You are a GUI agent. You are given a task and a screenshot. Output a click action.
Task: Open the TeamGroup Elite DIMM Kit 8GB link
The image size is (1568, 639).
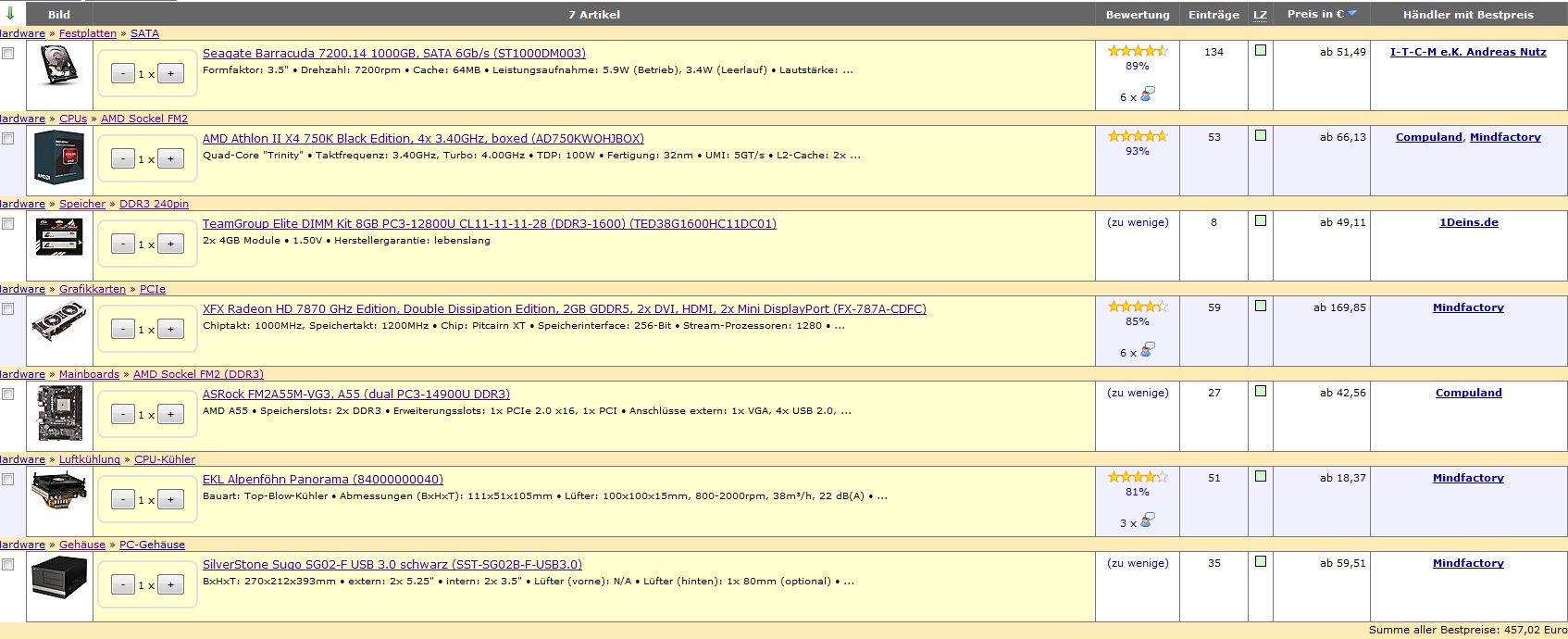click(490, 224)
